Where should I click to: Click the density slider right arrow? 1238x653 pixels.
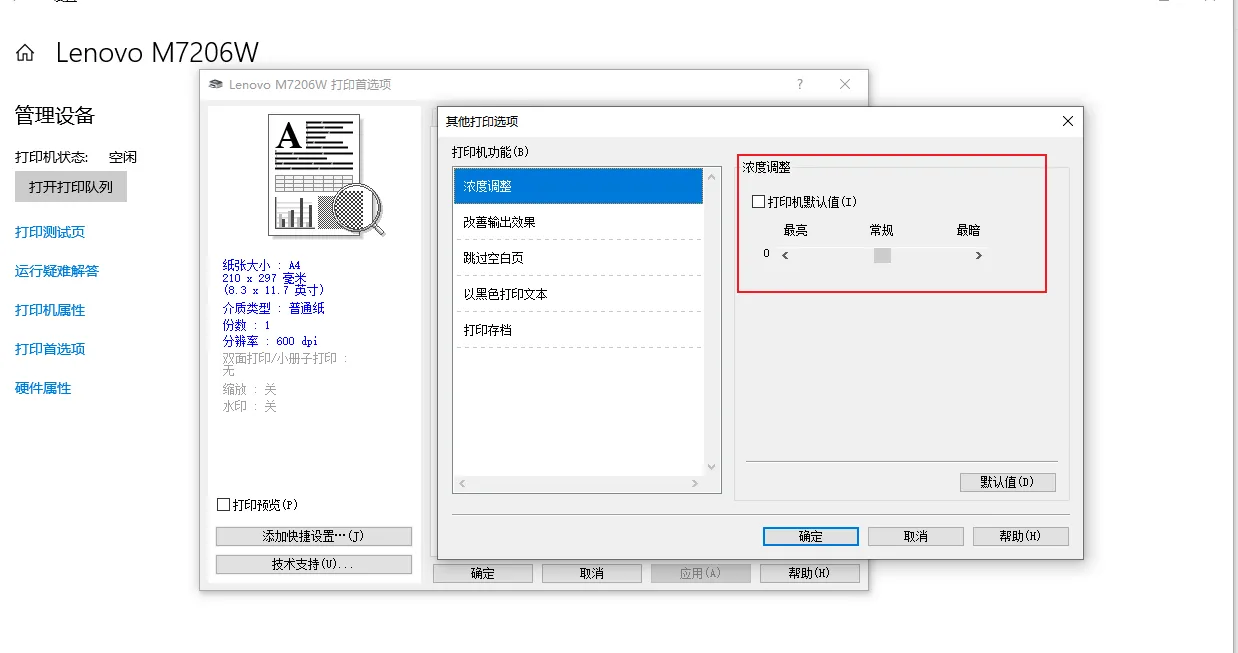pyautogui.click(x=979, y=255)
